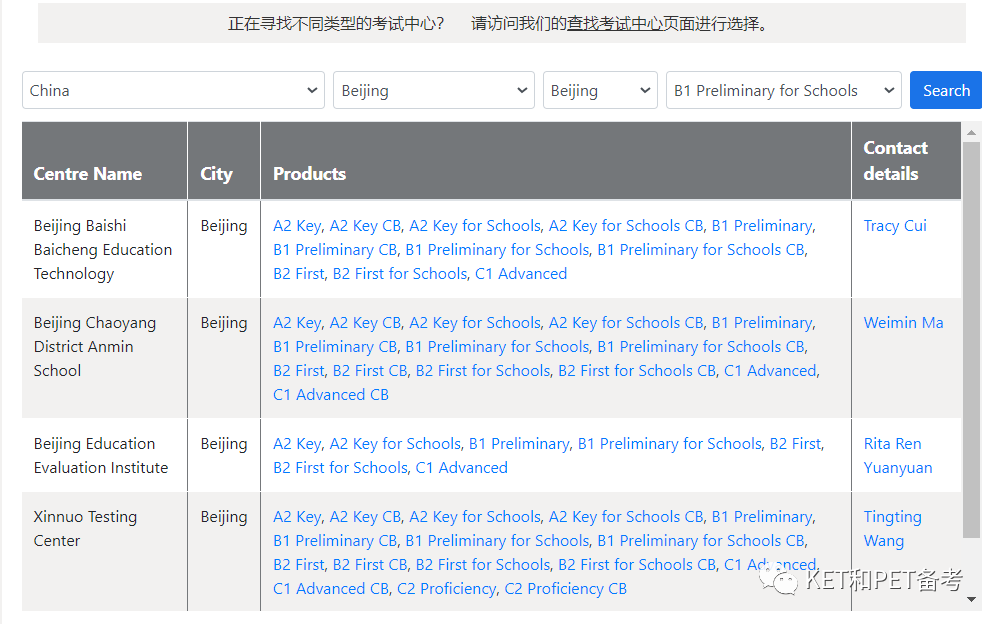
Task: Click C2 Proficiency CB link in Xinnuo row
Action: [x=565, y=589]
